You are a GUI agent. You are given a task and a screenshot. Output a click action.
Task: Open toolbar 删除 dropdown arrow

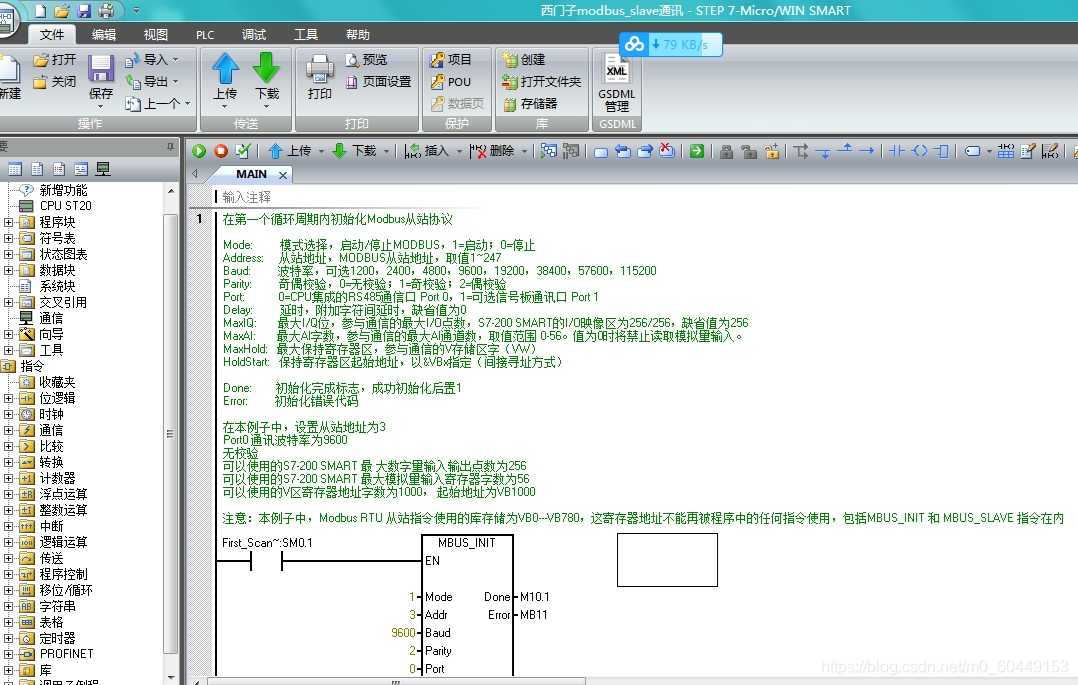[x=525, y=151]
